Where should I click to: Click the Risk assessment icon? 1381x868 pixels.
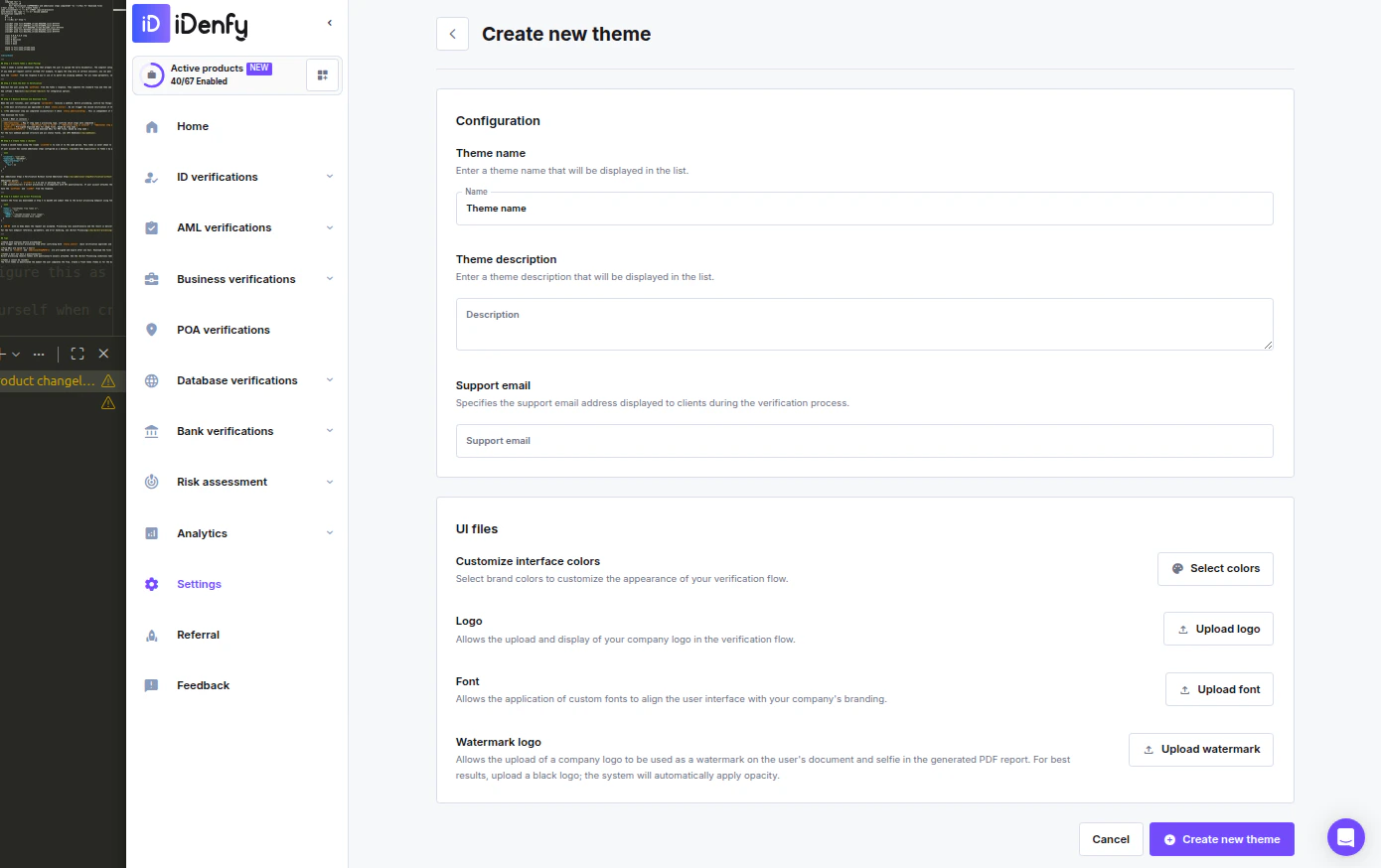coord(152,482)
